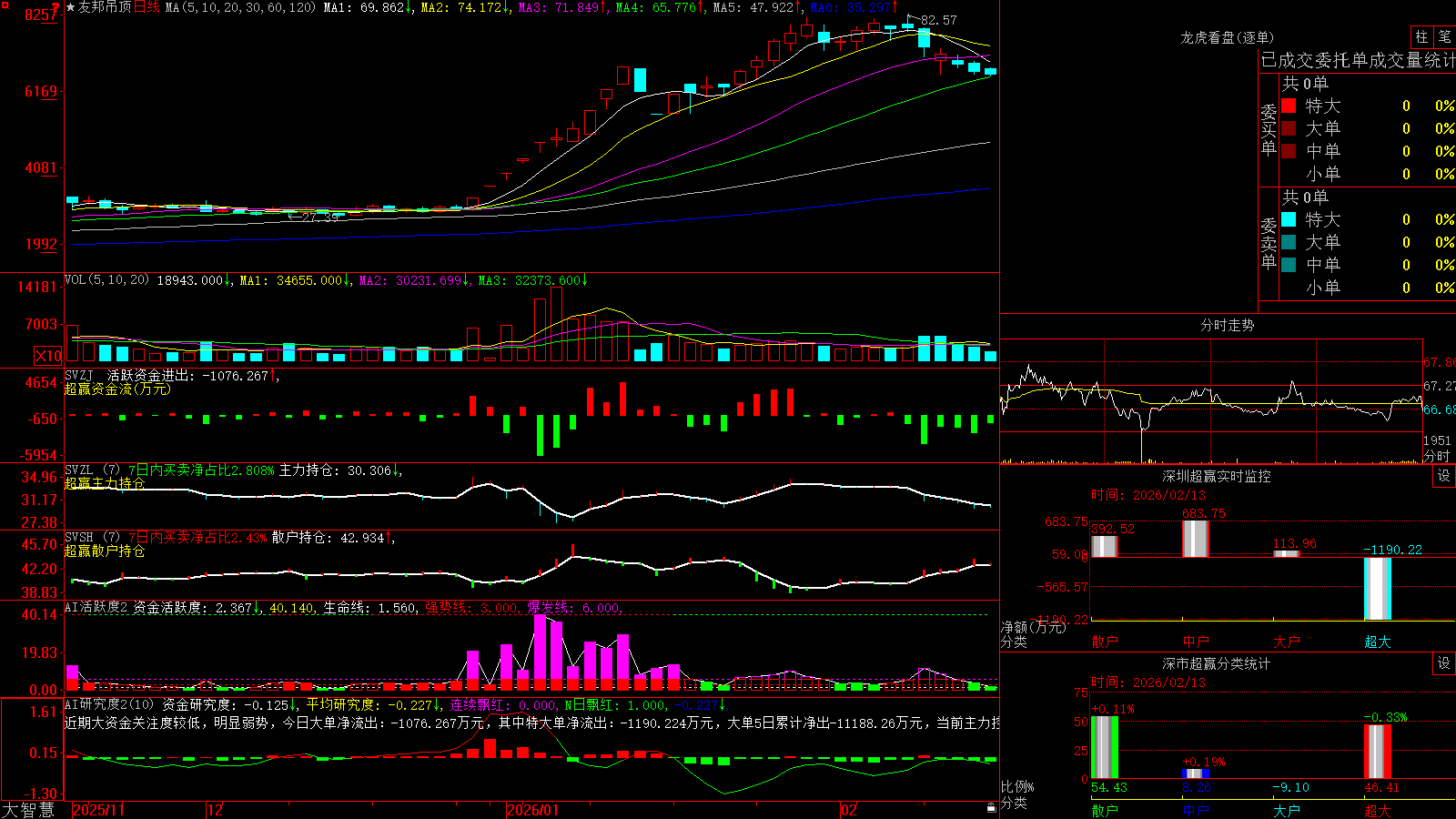Select the SVZJ indicator label
The height and width of the screenshot is (819, 1456).
[79, 375]
